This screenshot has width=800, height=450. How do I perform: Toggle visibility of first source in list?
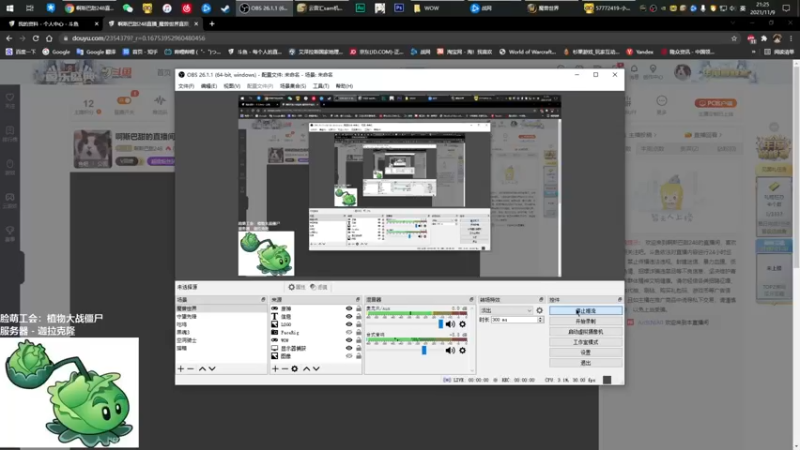click(x=349, y=309)
